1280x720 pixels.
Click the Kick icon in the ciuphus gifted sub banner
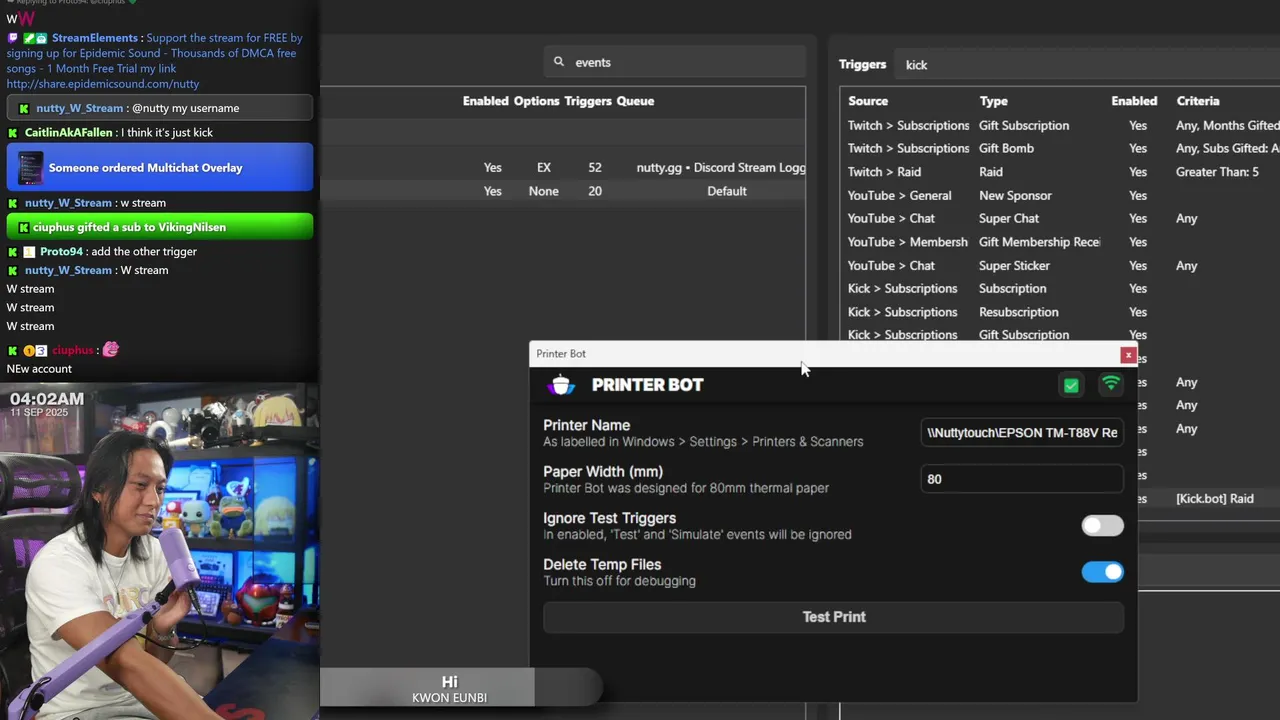[x=23, y=227]
